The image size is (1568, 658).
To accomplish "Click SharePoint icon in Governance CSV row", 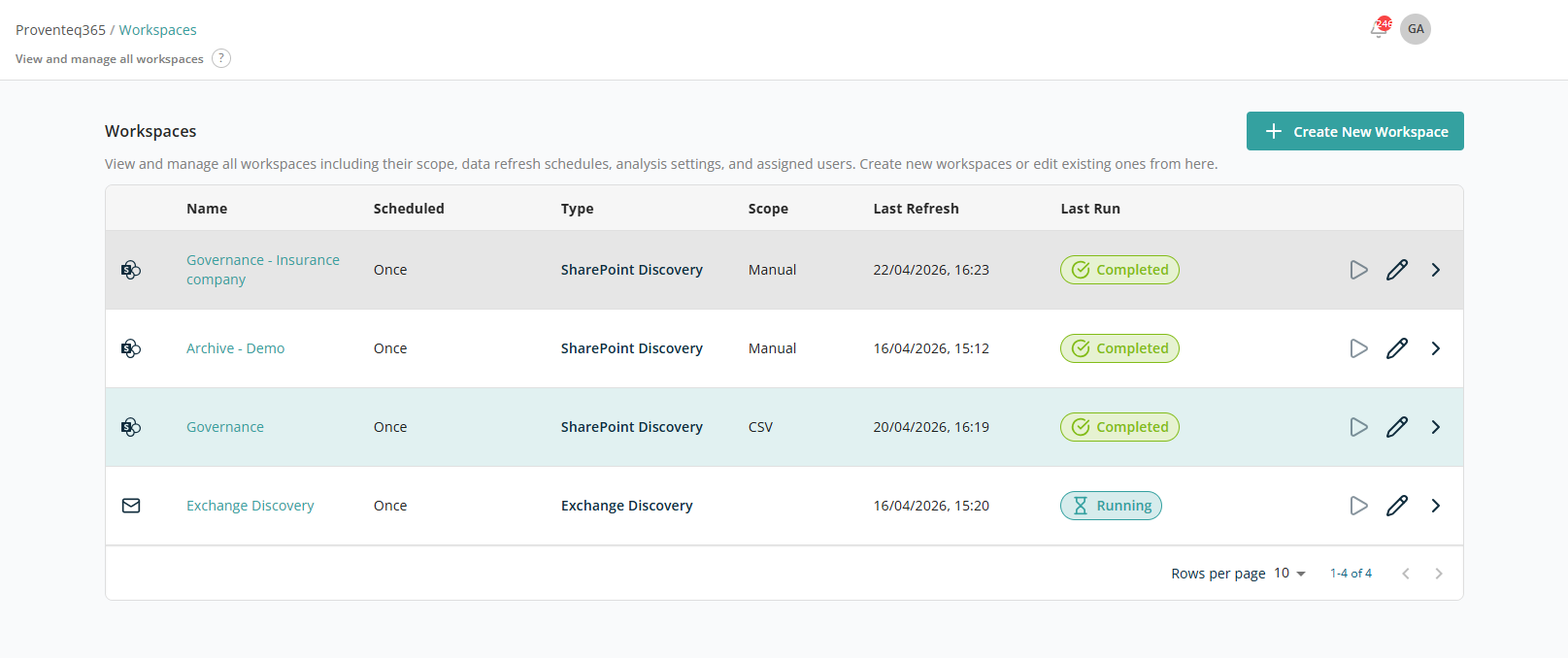I will coord(131,427).
